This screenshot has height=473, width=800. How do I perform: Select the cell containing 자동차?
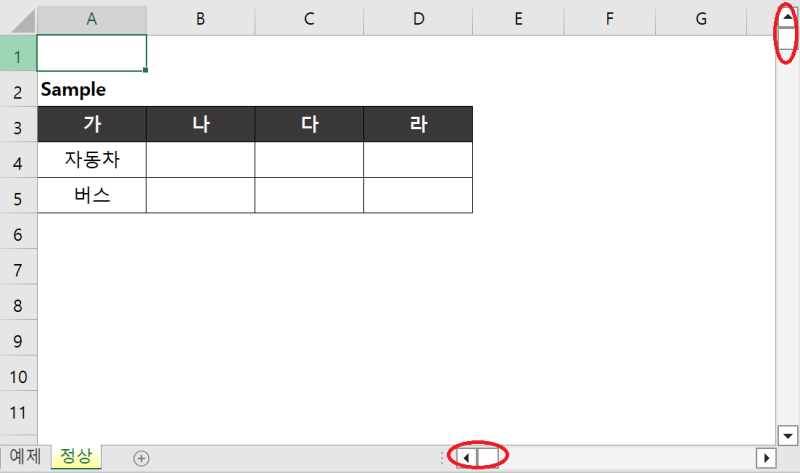tap(92, 160)
